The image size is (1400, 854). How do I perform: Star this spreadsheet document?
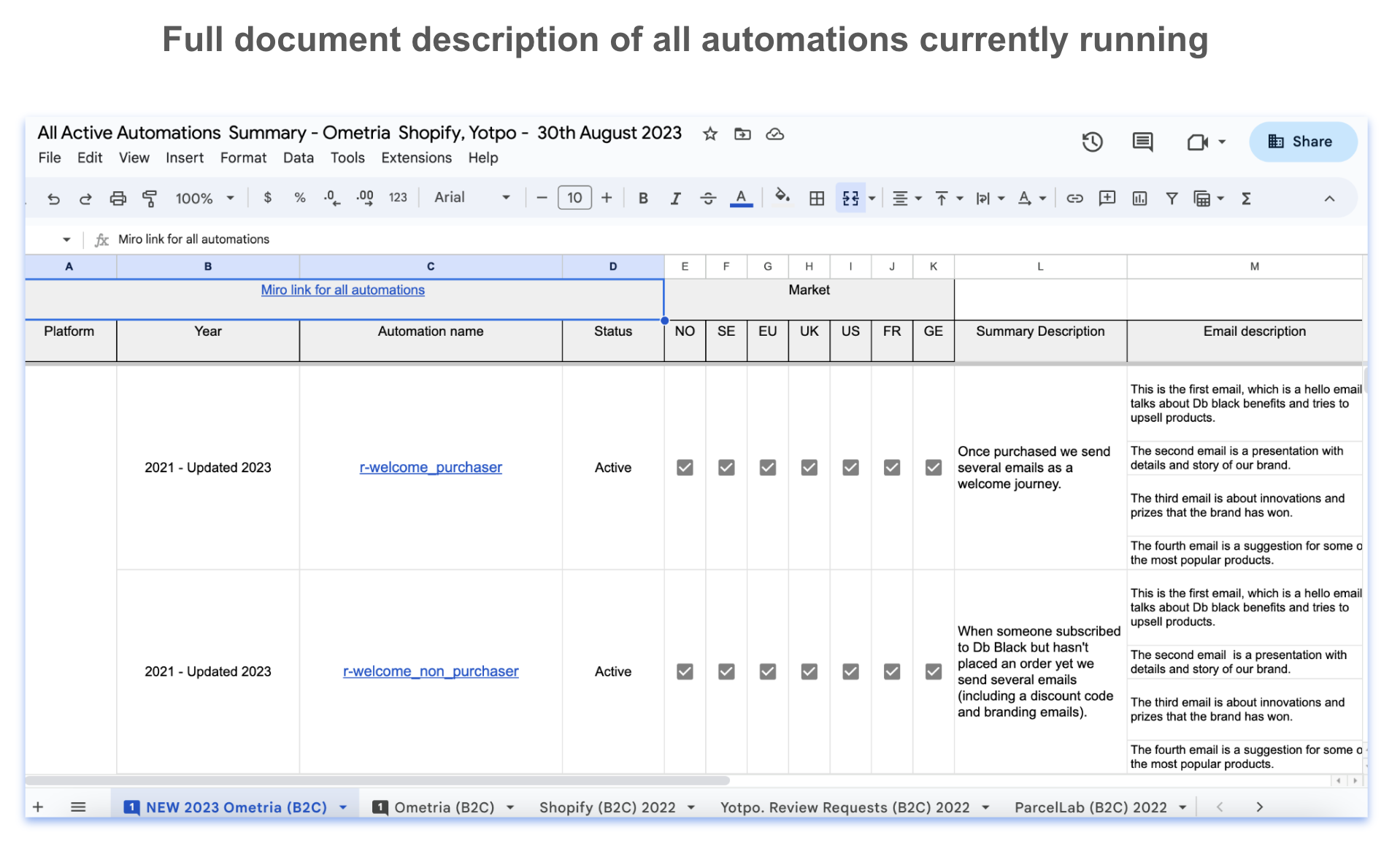[710, 134]
